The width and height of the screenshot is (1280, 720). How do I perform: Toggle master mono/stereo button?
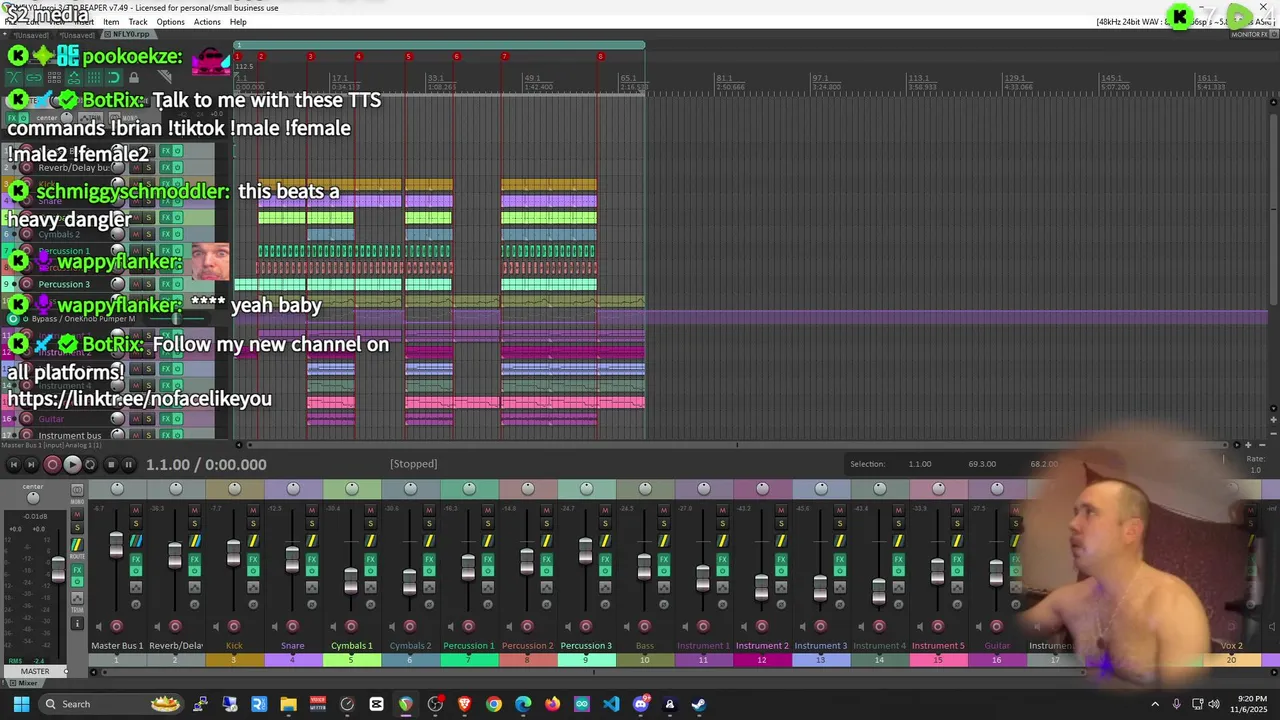77,490
